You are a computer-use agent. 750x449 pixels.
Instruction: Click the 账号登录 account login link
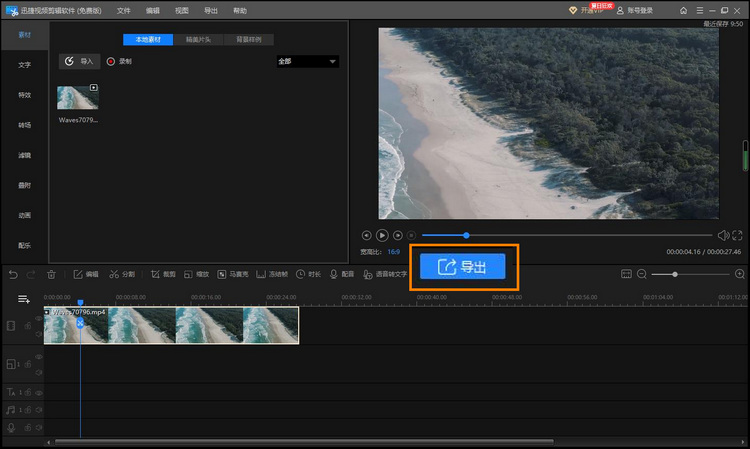point(635,11)
